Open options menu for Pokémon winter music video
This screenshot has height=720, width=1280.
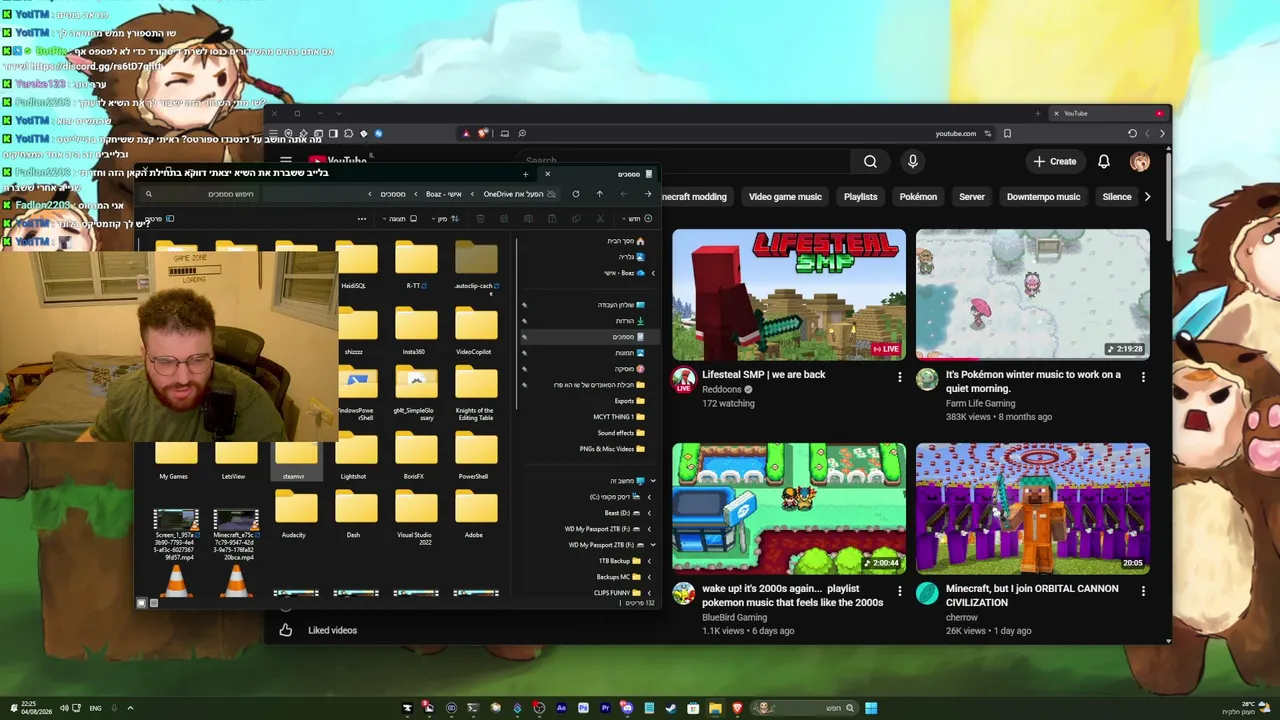[x=1143, y=377]
